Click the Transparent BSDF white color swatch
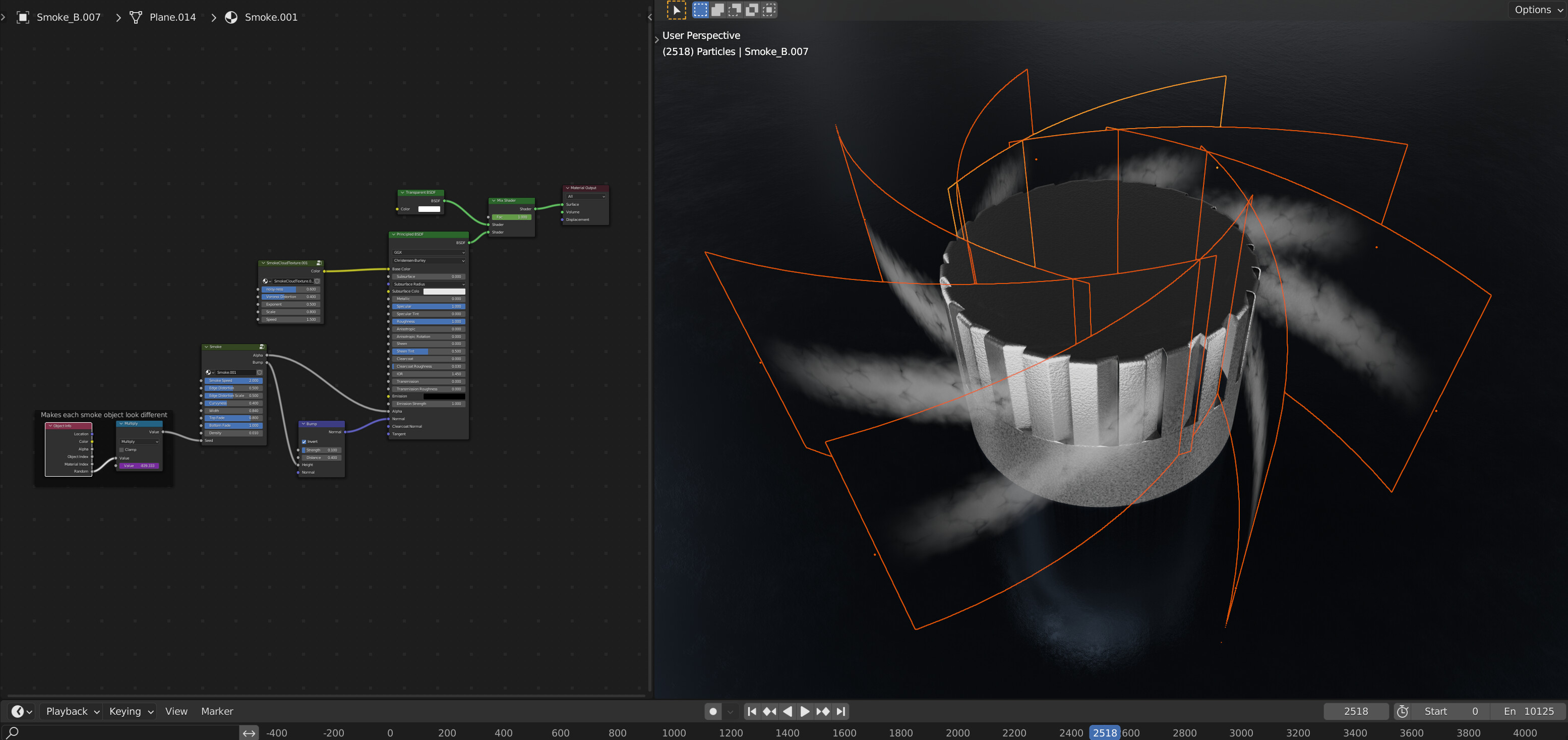The image size is (1568, 740). [429, 209]
